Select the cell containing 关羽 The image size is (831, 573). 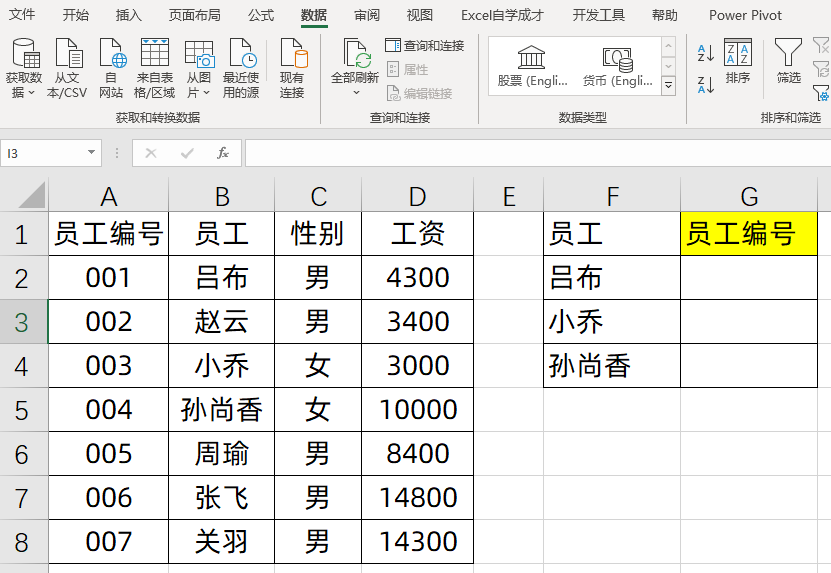222,542
